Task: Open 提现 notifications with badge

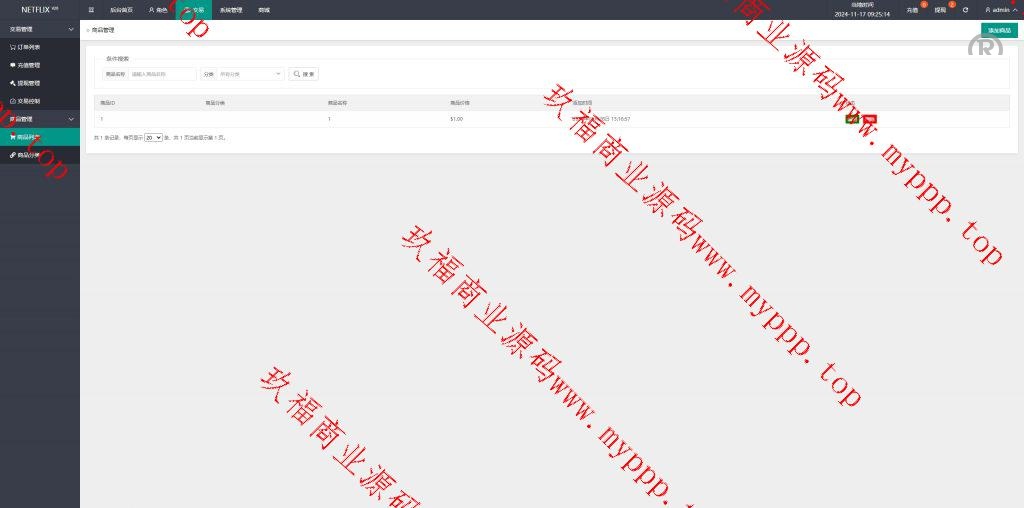Action: [x=940, y=10]
